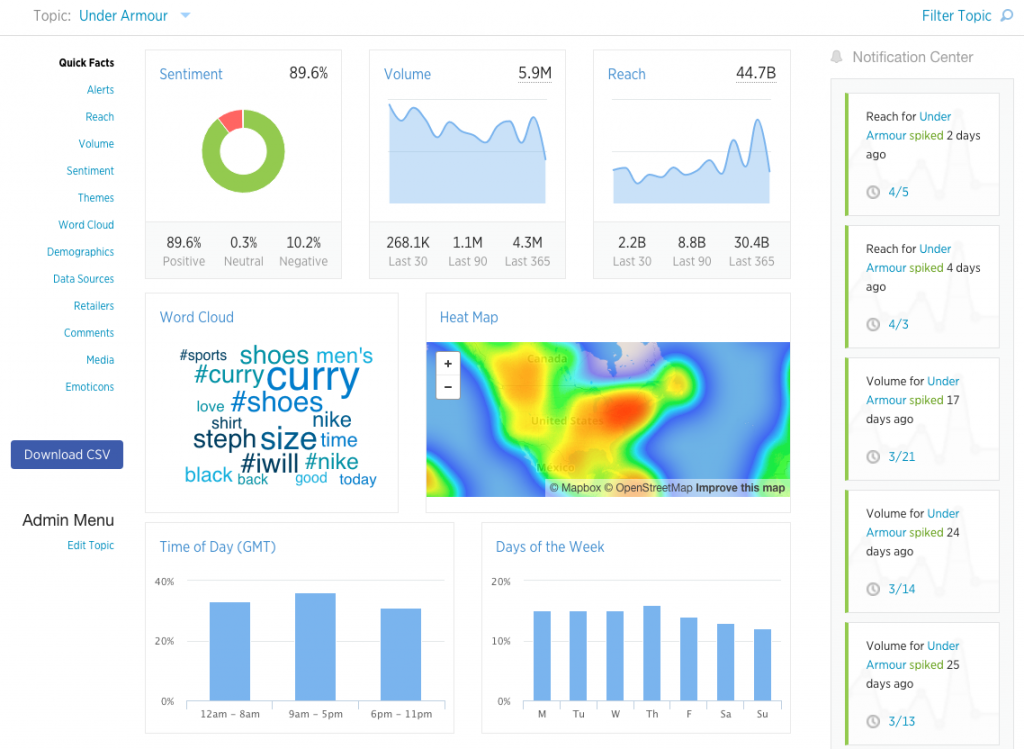Viewport: 1024px width, 749px height.
Task: Click the 6pm – 11pm bar
Action: [x=401, y=655]
